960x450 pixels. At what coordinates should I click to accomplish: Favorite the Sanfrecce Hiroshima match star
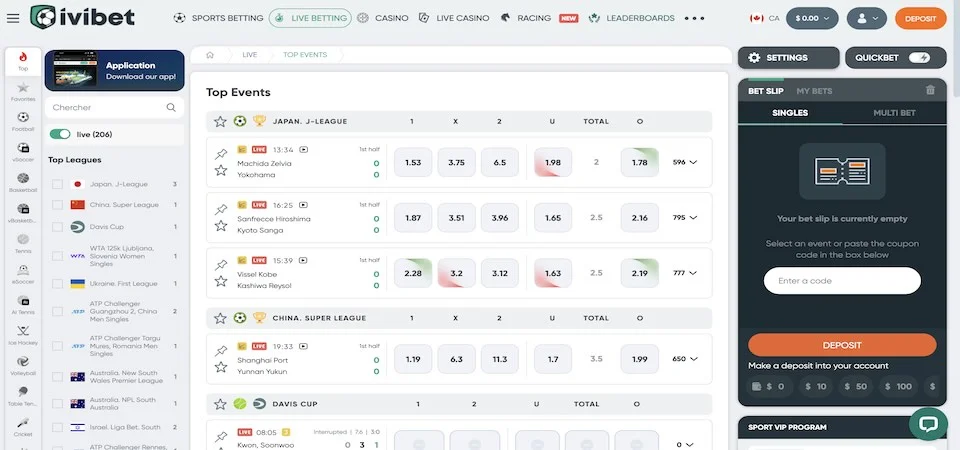[x=221, y=226]
